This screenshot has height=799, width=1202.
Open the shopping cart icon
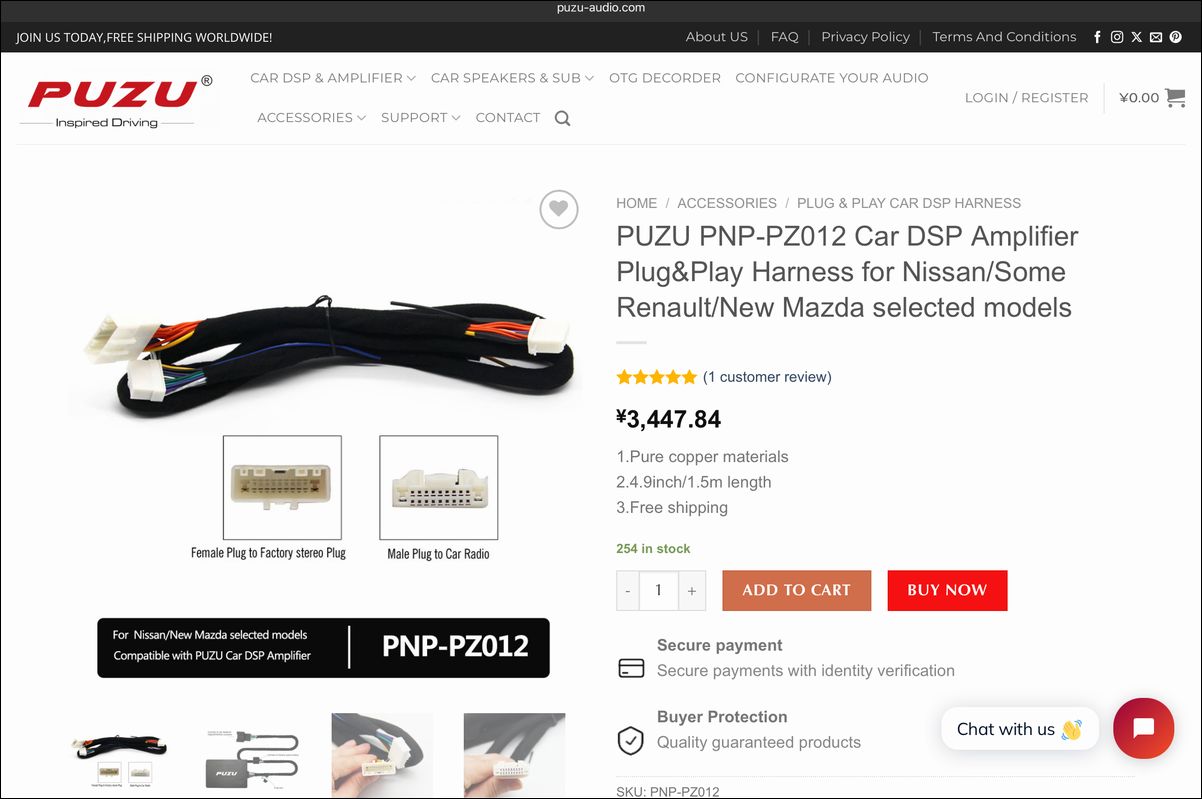click(1175, 98)
